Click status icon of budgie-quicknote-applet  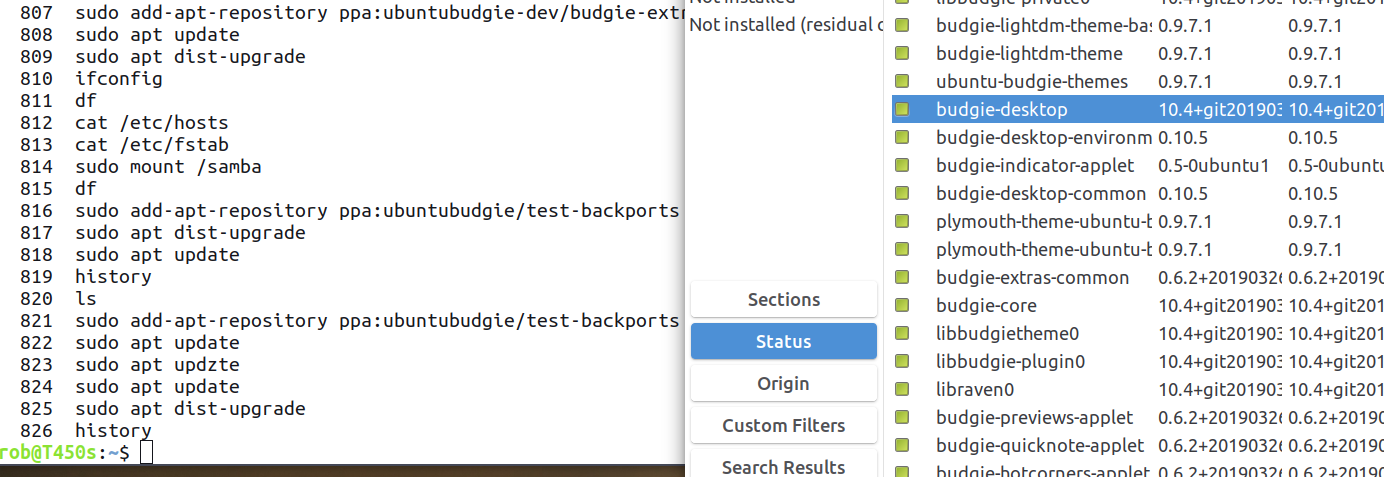click(x=902, y=445)
